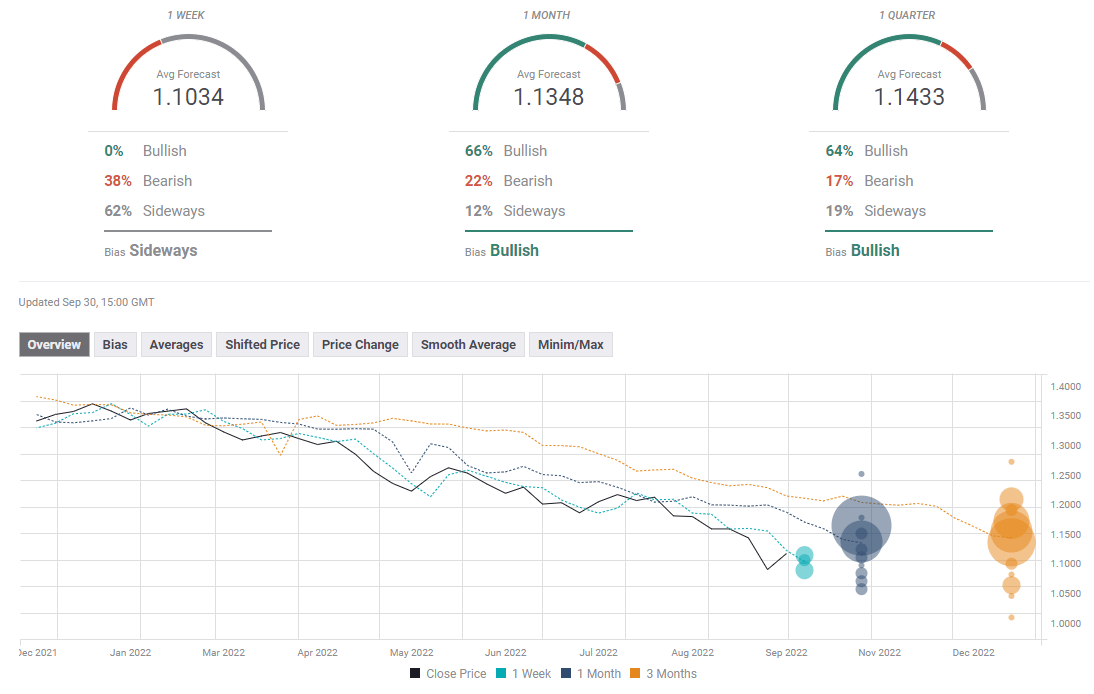This screenshot has width=1094, height=694.
Task: Click the 1 Month gauge value 1.1348
Action: 548,97
